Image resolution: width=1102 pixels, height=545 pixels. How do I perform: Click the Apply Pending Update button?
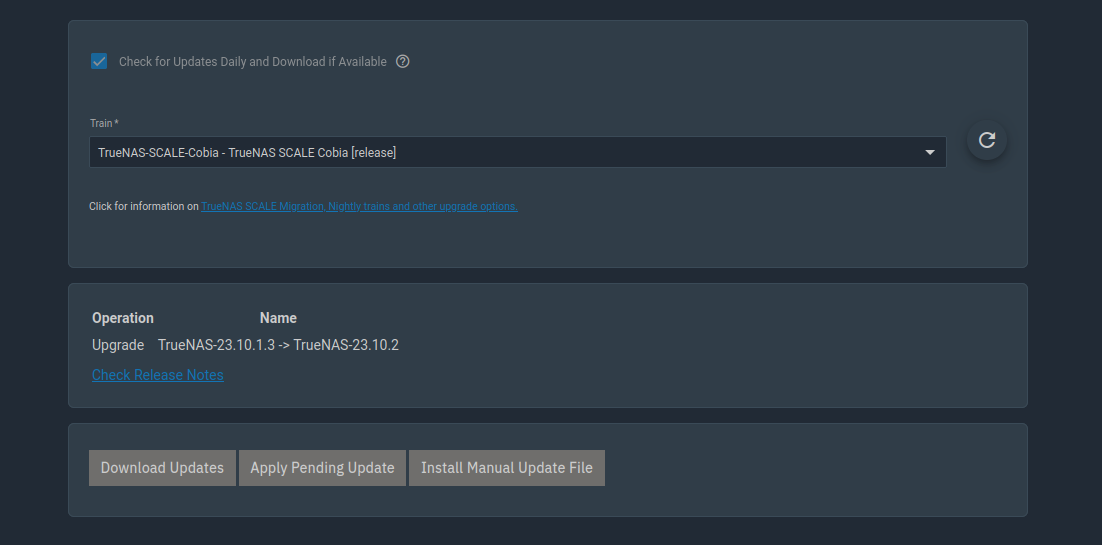coord(323,468)
